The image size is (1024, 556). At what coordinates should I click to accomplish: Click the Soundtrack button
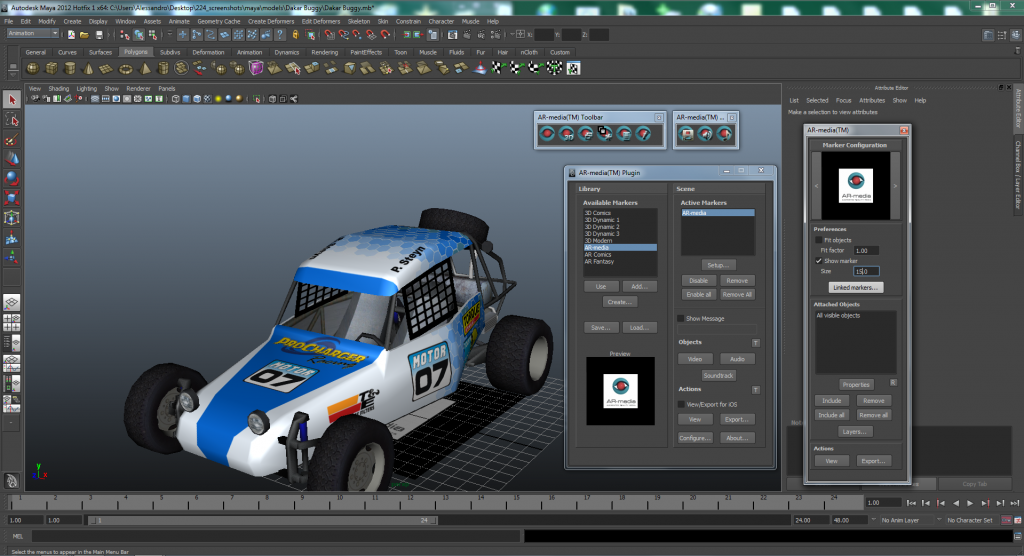tap(718, 376)
